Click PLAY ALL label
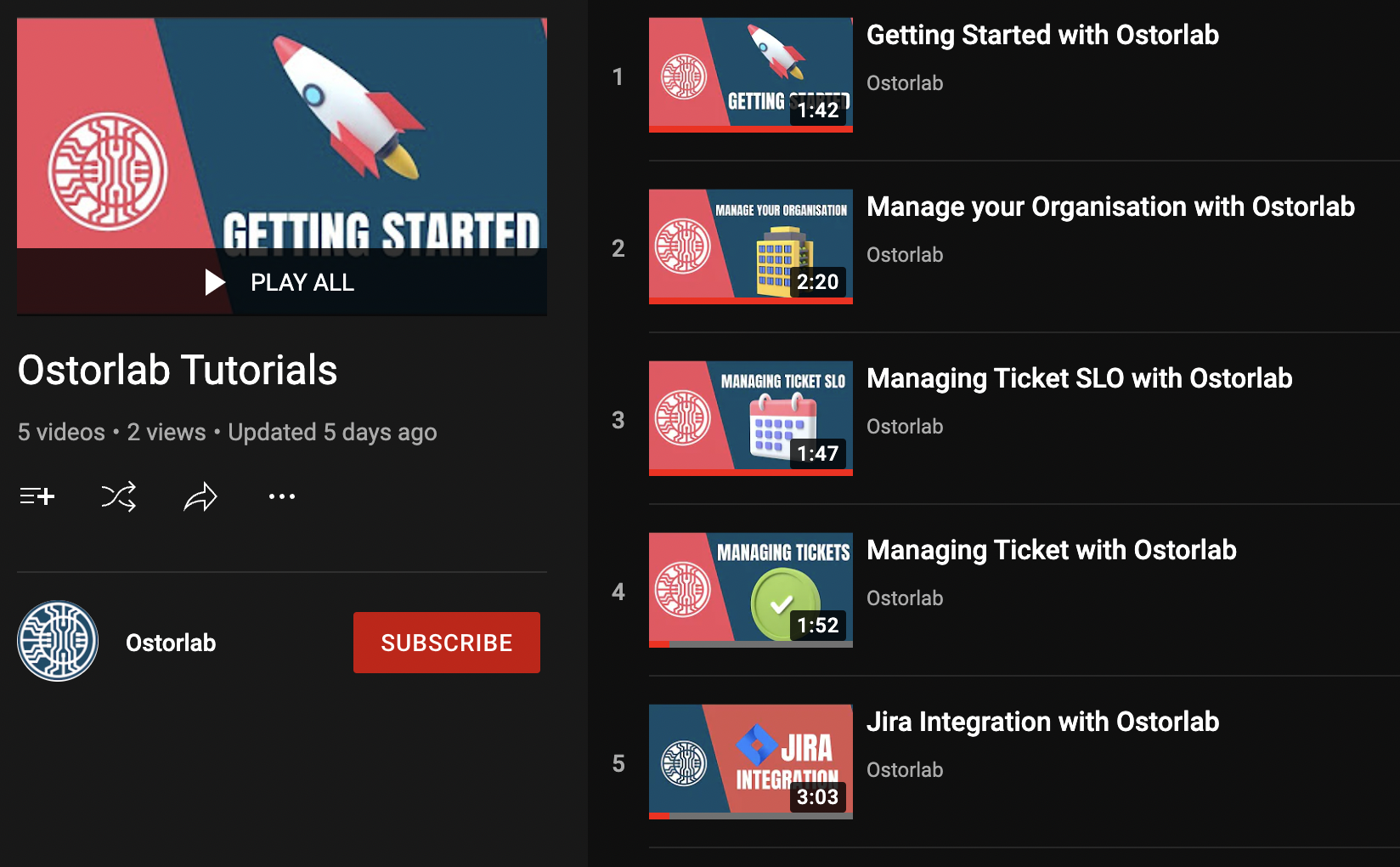 coord(302,282)
